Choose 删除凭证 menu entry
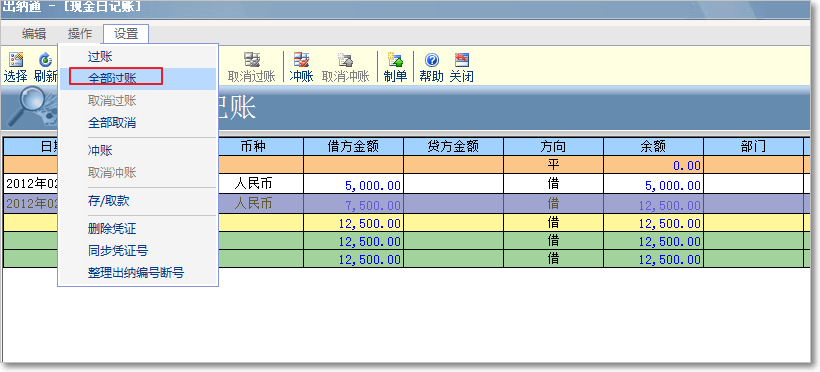The width and height of the screenshot is (820, 372). point(138,229)
